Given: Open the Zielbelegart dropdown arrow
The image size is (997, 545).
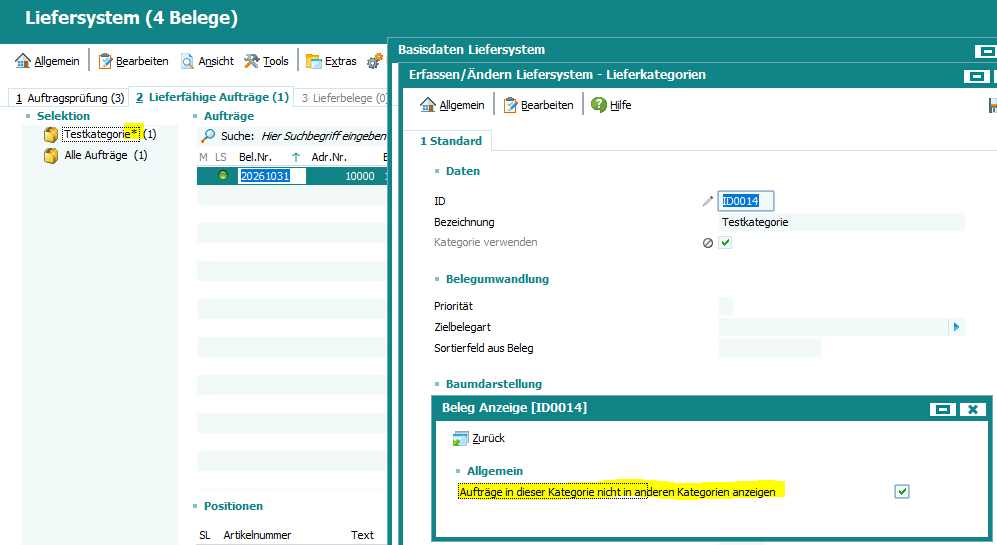Looking at the screenshot, I should 956,327.
